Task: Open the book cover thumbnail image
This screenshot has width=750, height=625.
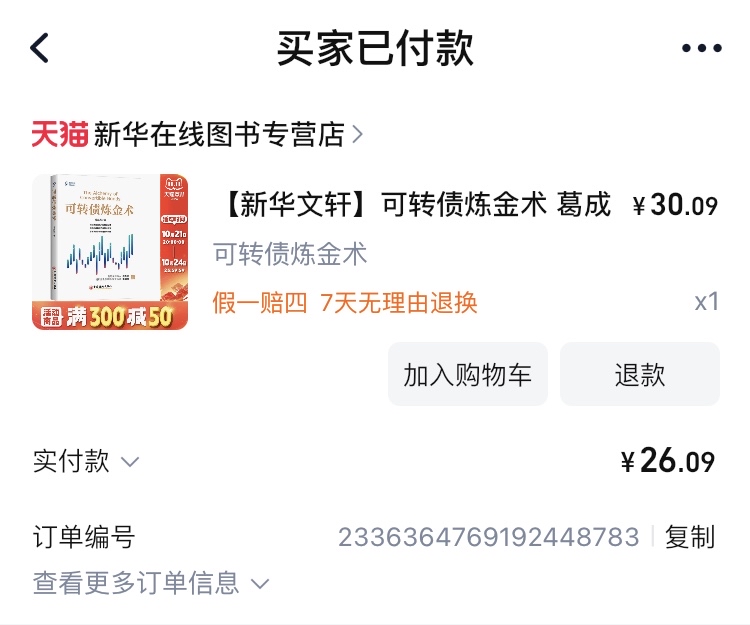Action: (110, 252)
